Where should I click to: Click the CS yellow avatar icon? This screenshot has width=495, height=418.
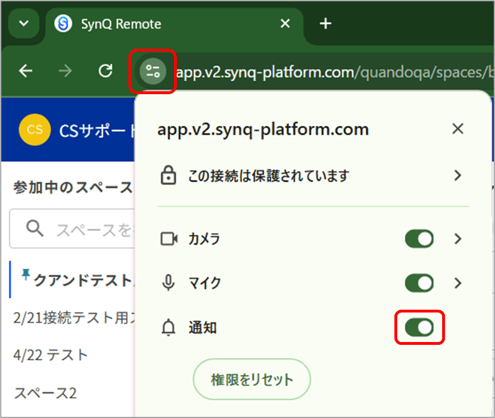(35, 130)
